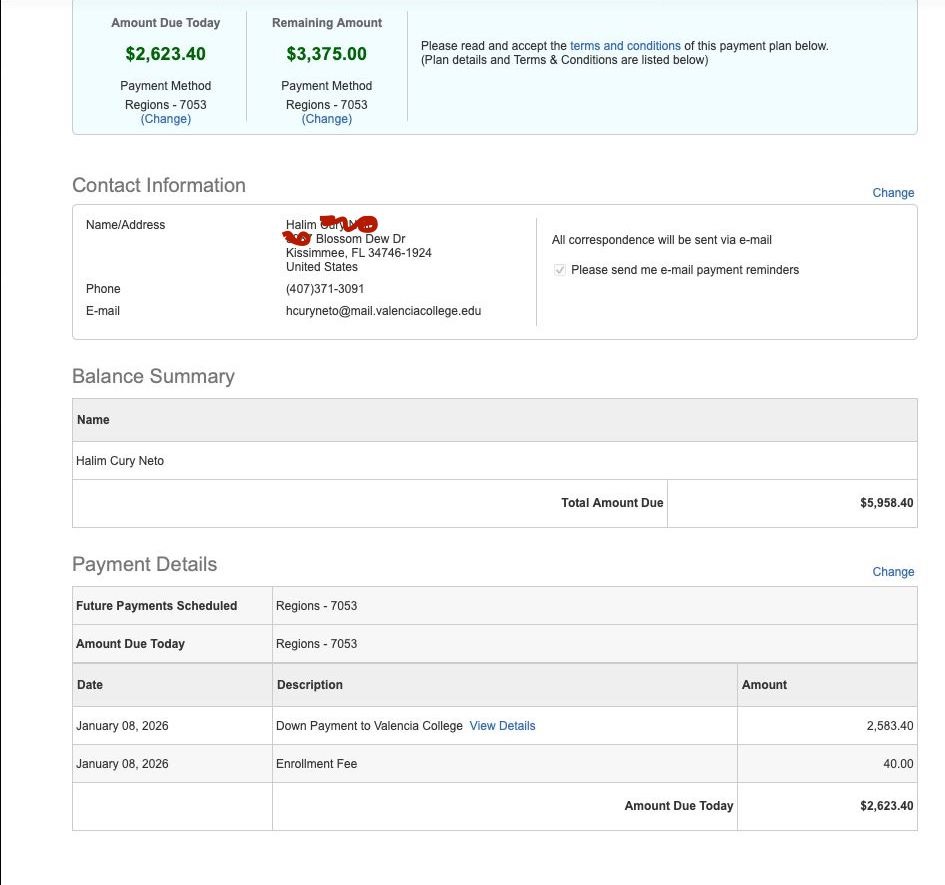This screenshot has width=945, height=885.
Task: Click the Balance Summary heading
Action: click(153, 377)
